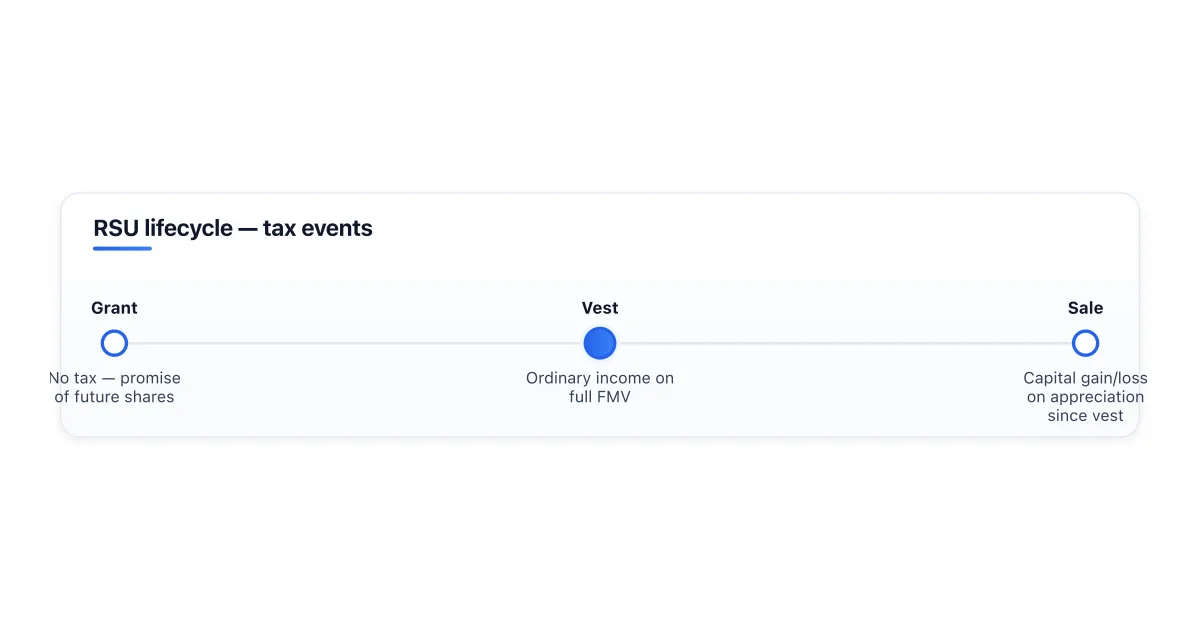
Task: Click the words tax events in heading
Action: 318,228
